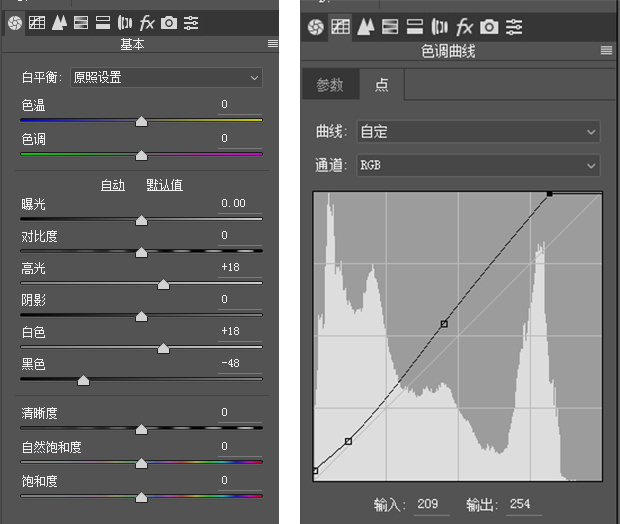
Task: Click the 曝光 value field showing 0.00
Action: pyautogui.click(x=240, y=204)
